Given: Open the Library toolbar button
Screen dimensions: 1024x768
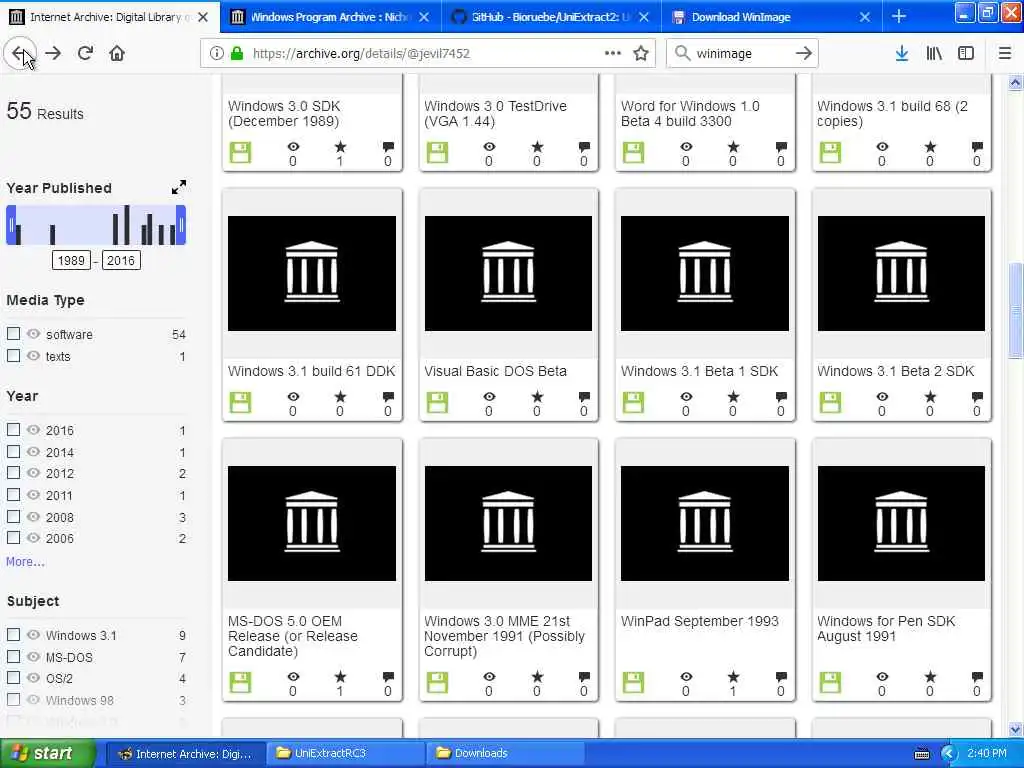Looking at the screenshot, I should click(934, 54).
